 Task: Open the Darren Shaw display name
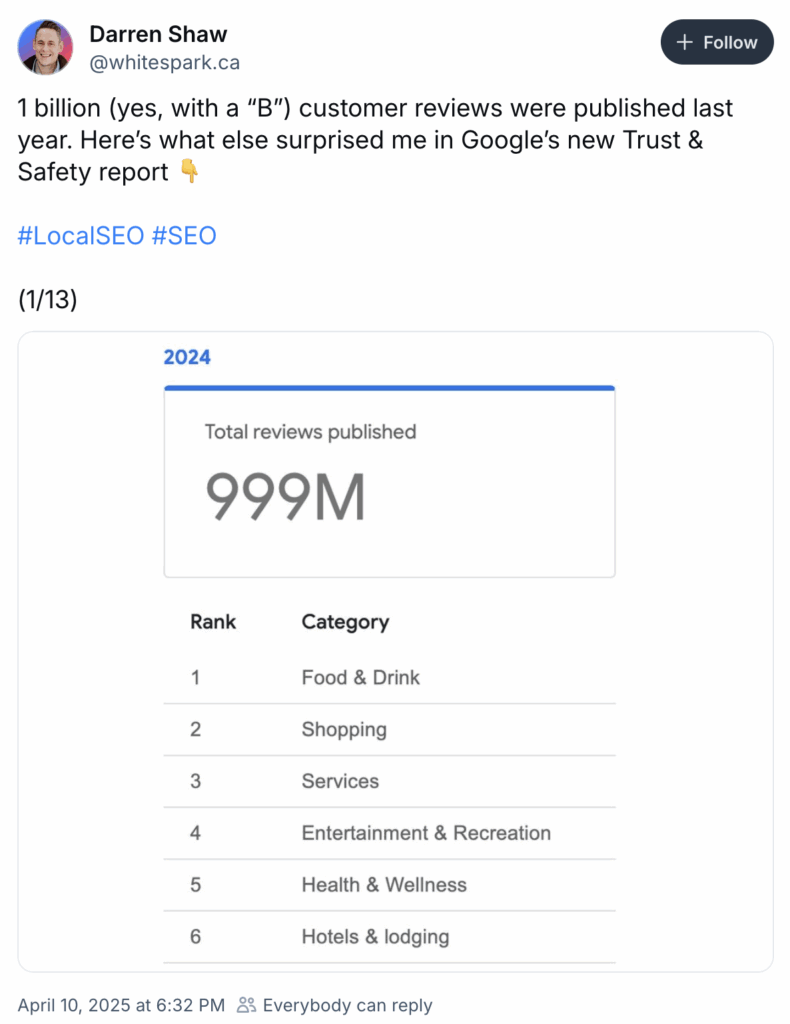[x=158, y=34]
